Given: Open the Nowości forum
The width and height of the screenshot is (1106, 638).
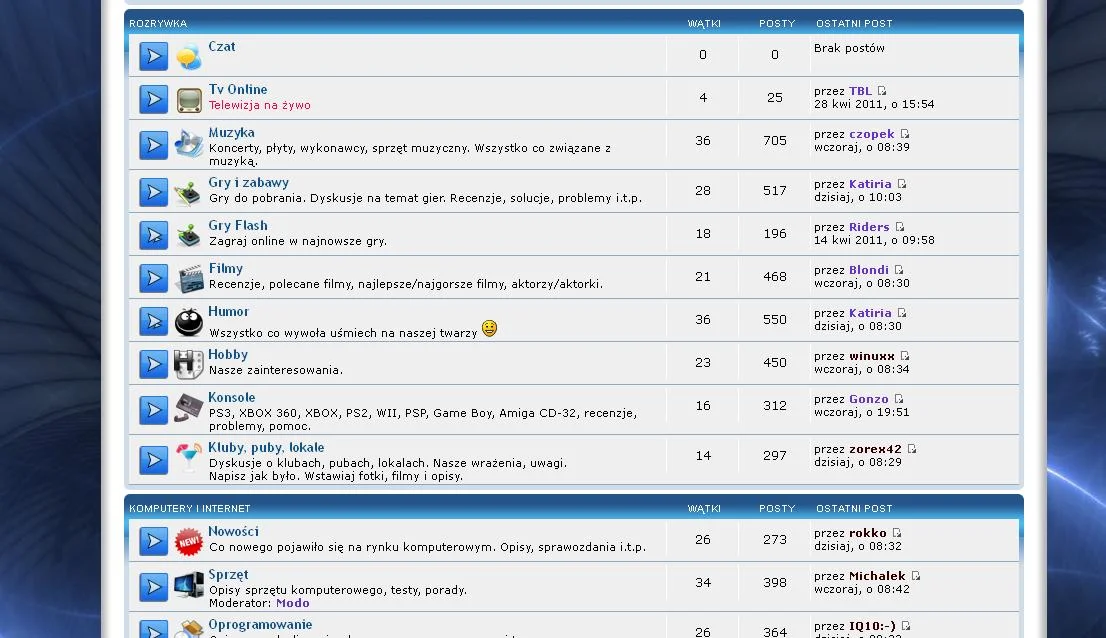Looking at the screenshot, I should [233, 532].
